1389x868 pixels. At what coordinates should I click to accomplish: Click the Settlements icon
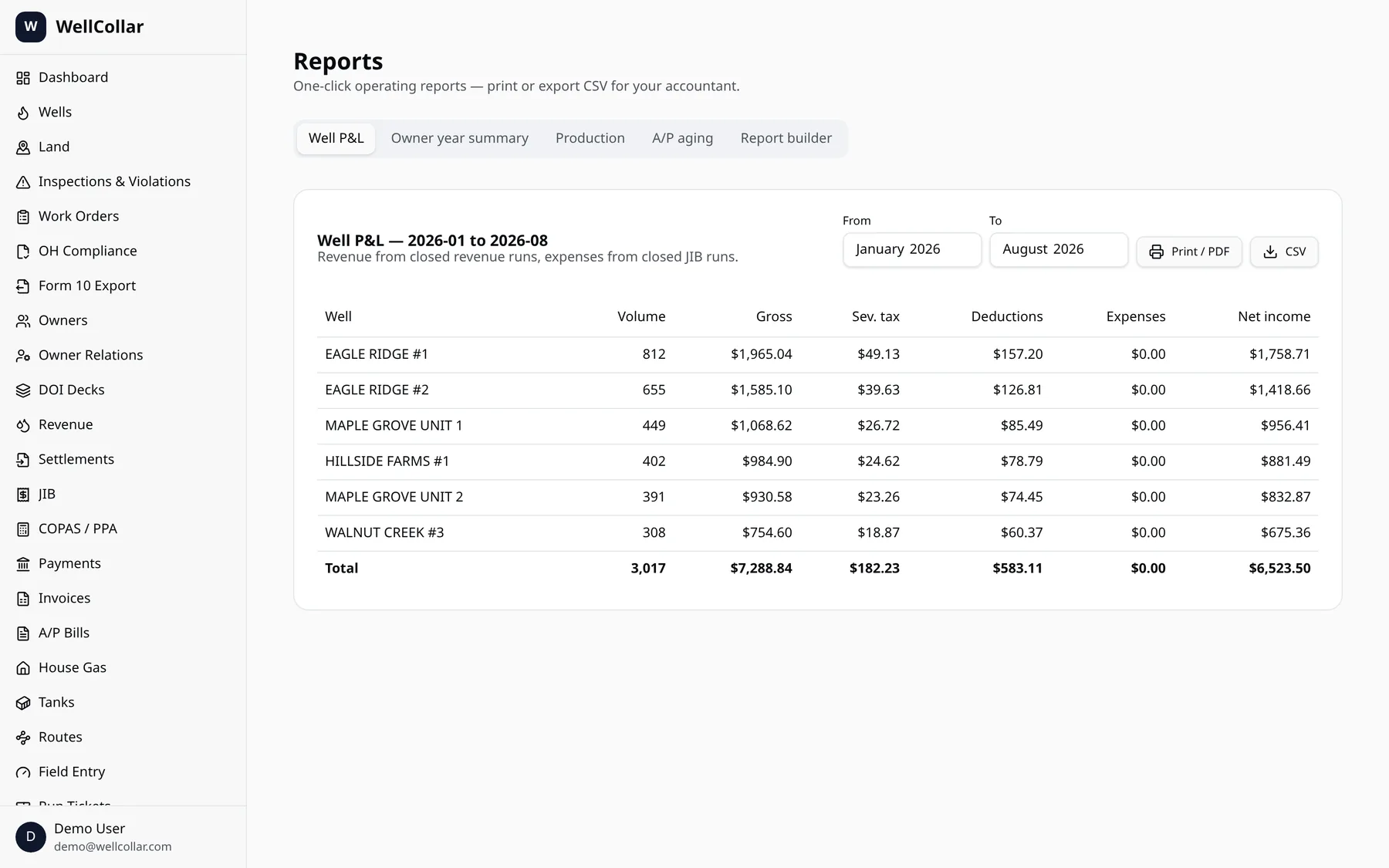pyautogui.click(x=23, y=460)
